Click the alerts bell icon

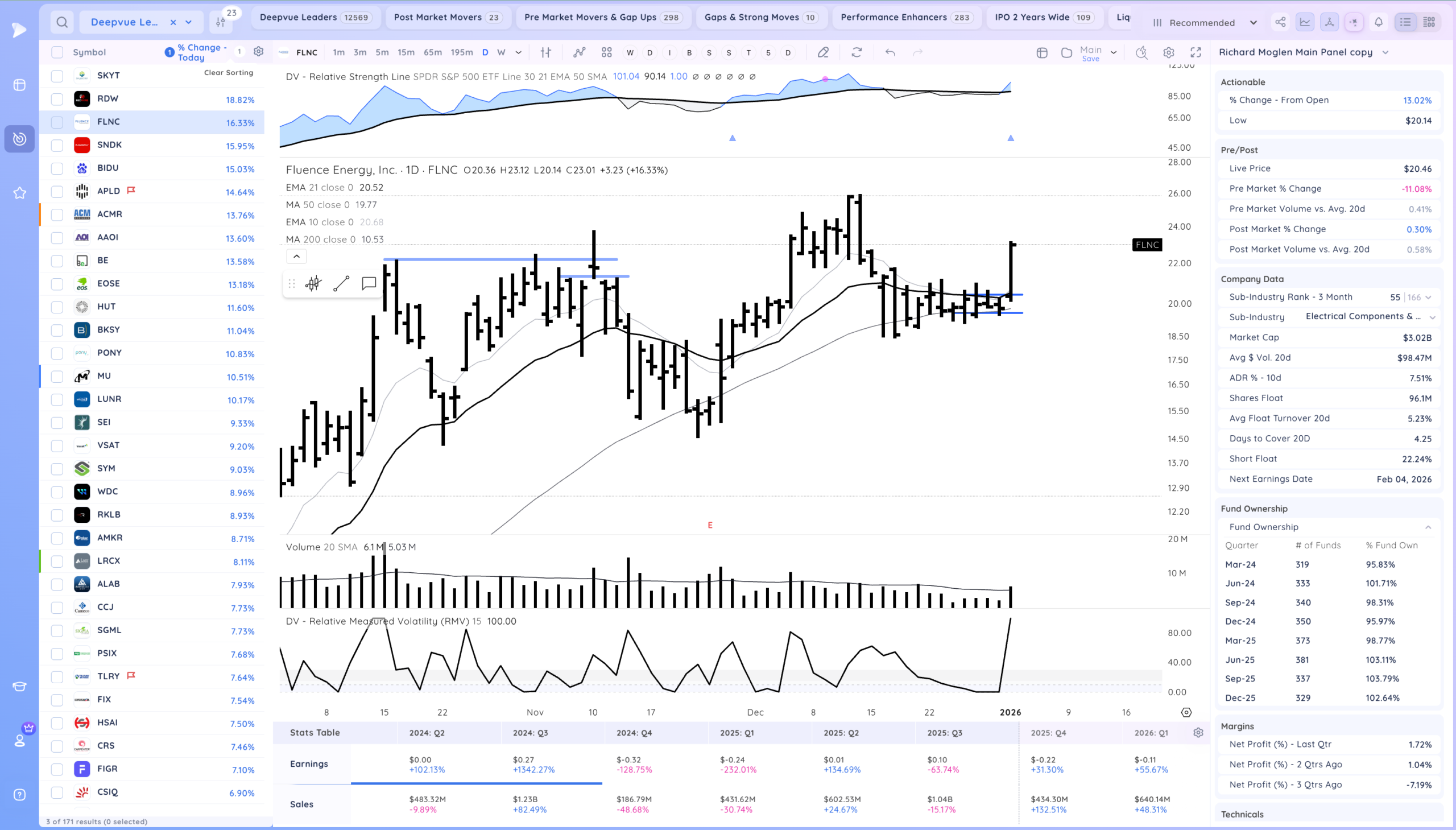point(1379,22)
